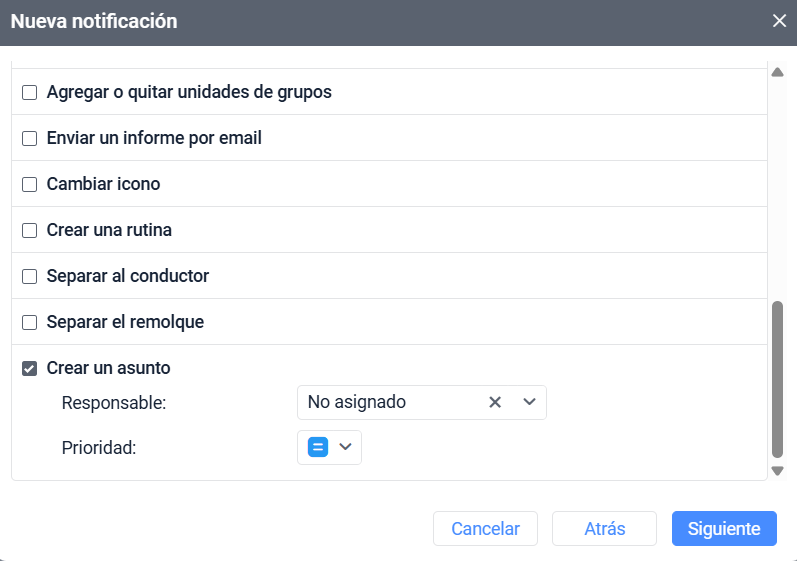Go back with the Atrás button
The width and height of the screenshot is (797, 561).
click(x=604, y=529)
